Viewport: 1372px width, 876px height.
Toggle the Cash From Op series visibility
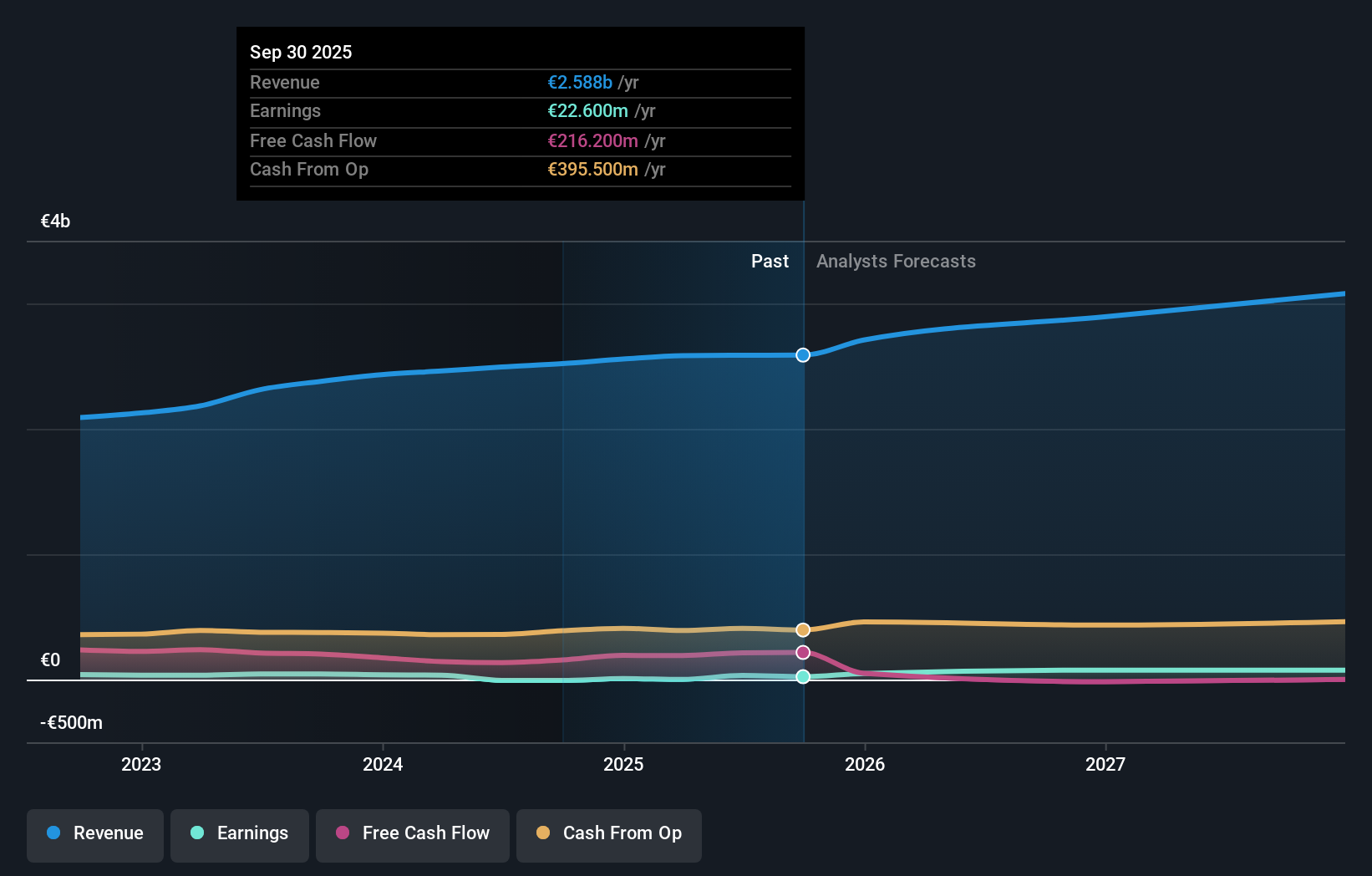click(x=609, y=834)
